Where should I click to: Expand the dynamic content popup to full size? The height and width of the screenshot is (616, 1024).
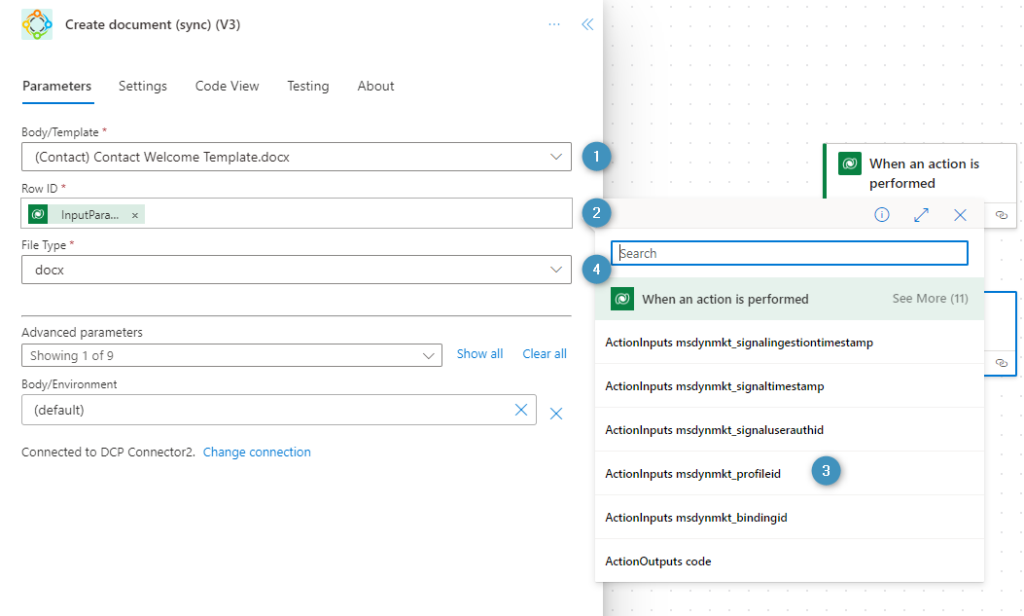[921, 214]
